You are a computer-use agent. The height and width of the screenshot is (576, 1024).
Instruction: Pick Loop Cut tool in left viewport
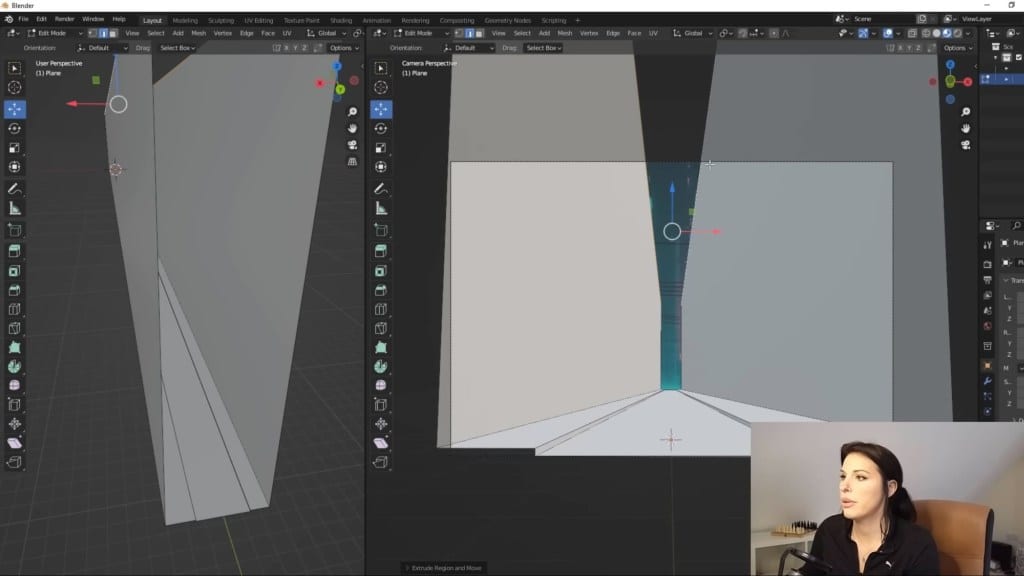coord(14,309)
